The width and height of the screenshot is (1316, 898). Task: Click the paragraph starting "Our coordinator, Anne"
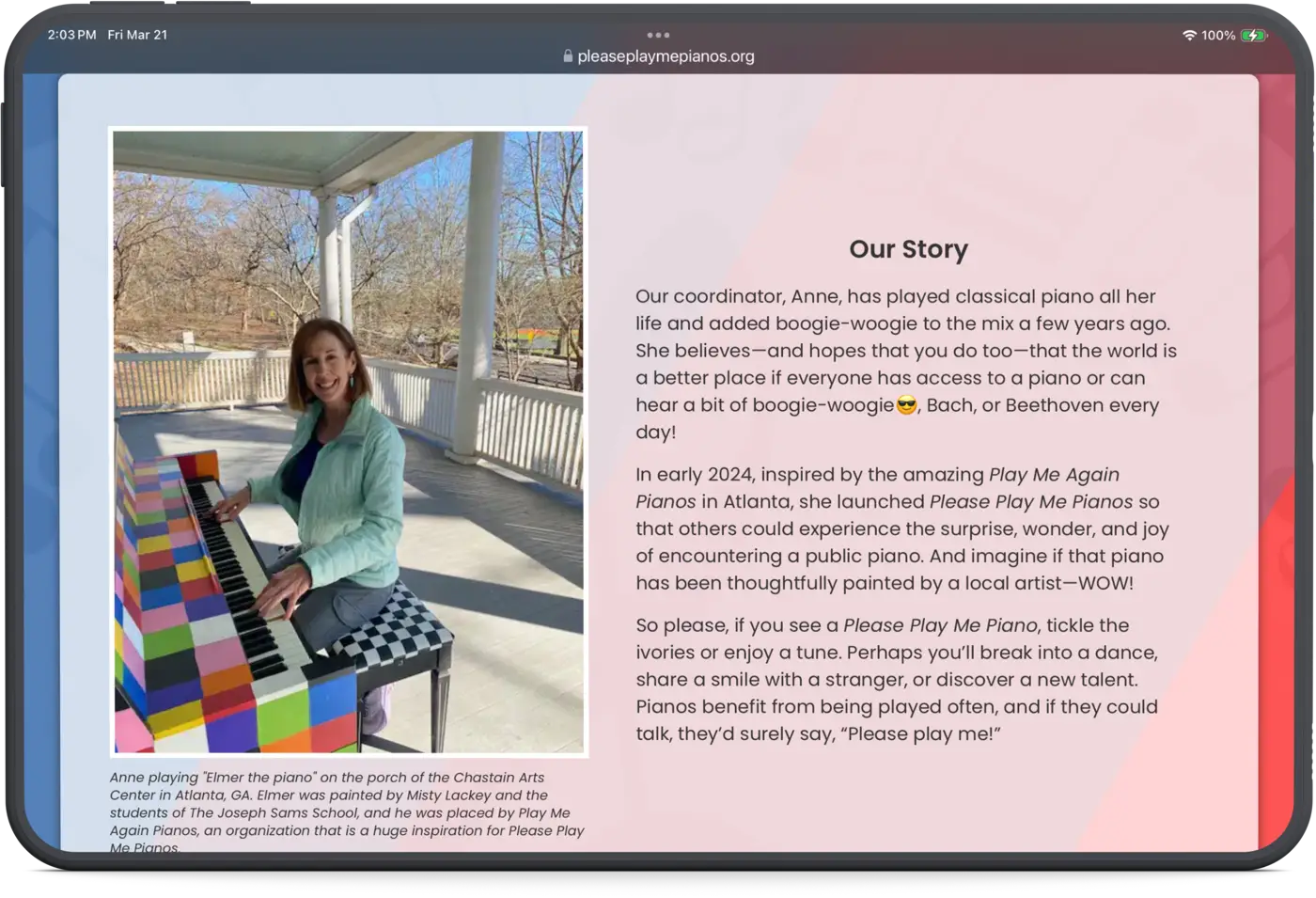pyautogui.click(x=905, y=364)
